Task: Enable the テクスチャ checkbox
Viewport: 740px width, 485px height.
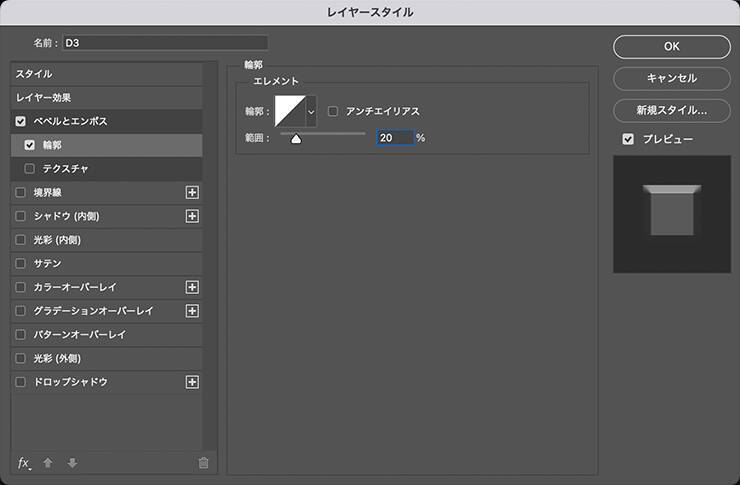Action: click(30, 169)
